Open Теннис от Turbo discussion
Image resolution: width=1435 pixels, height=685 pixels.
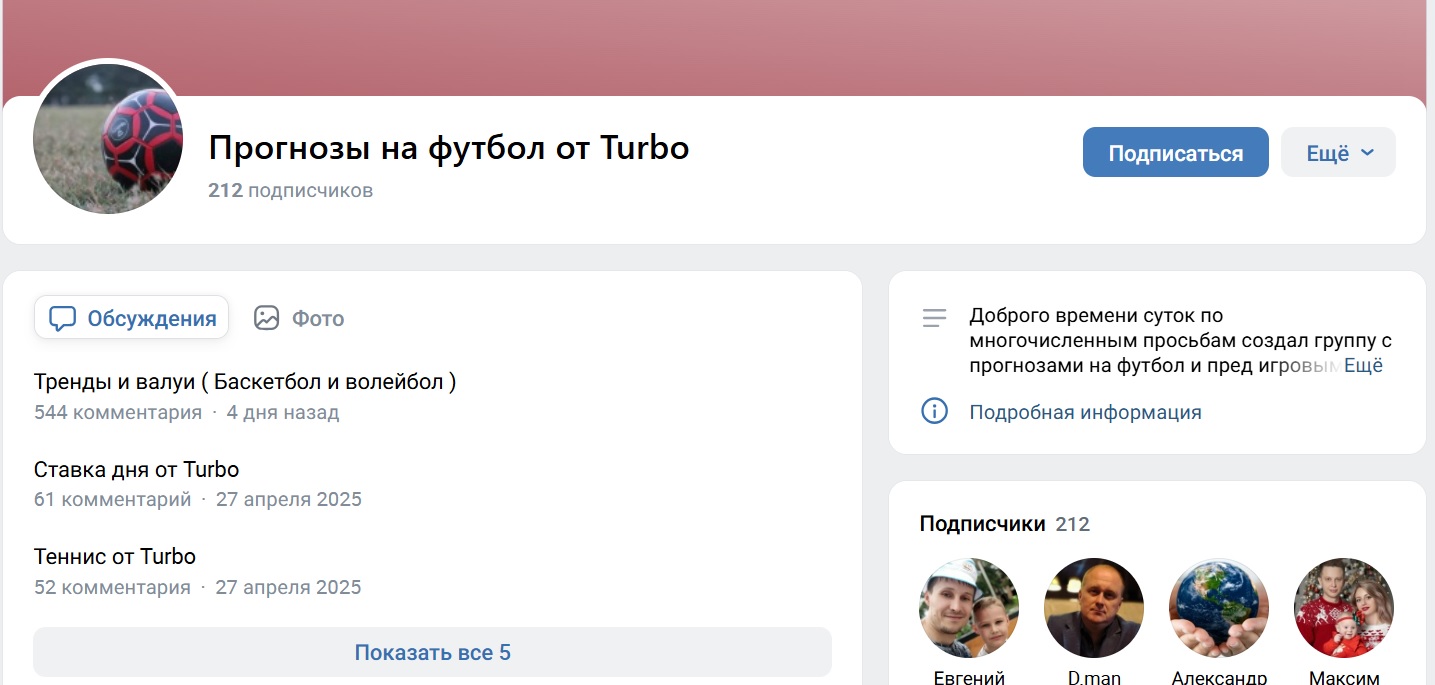[x=115, y=556]
